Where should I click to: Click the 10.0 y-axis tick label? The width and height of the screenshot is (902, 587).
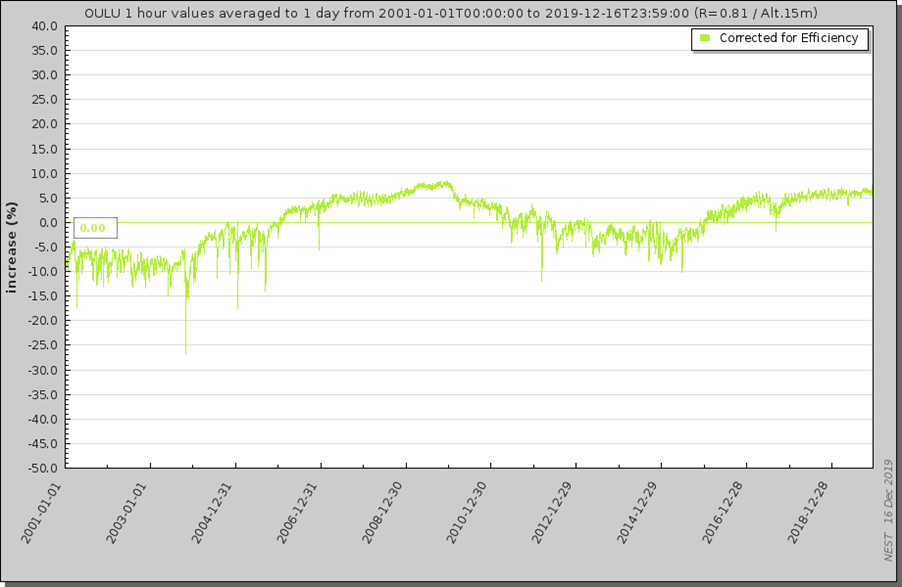coord(44,174)
